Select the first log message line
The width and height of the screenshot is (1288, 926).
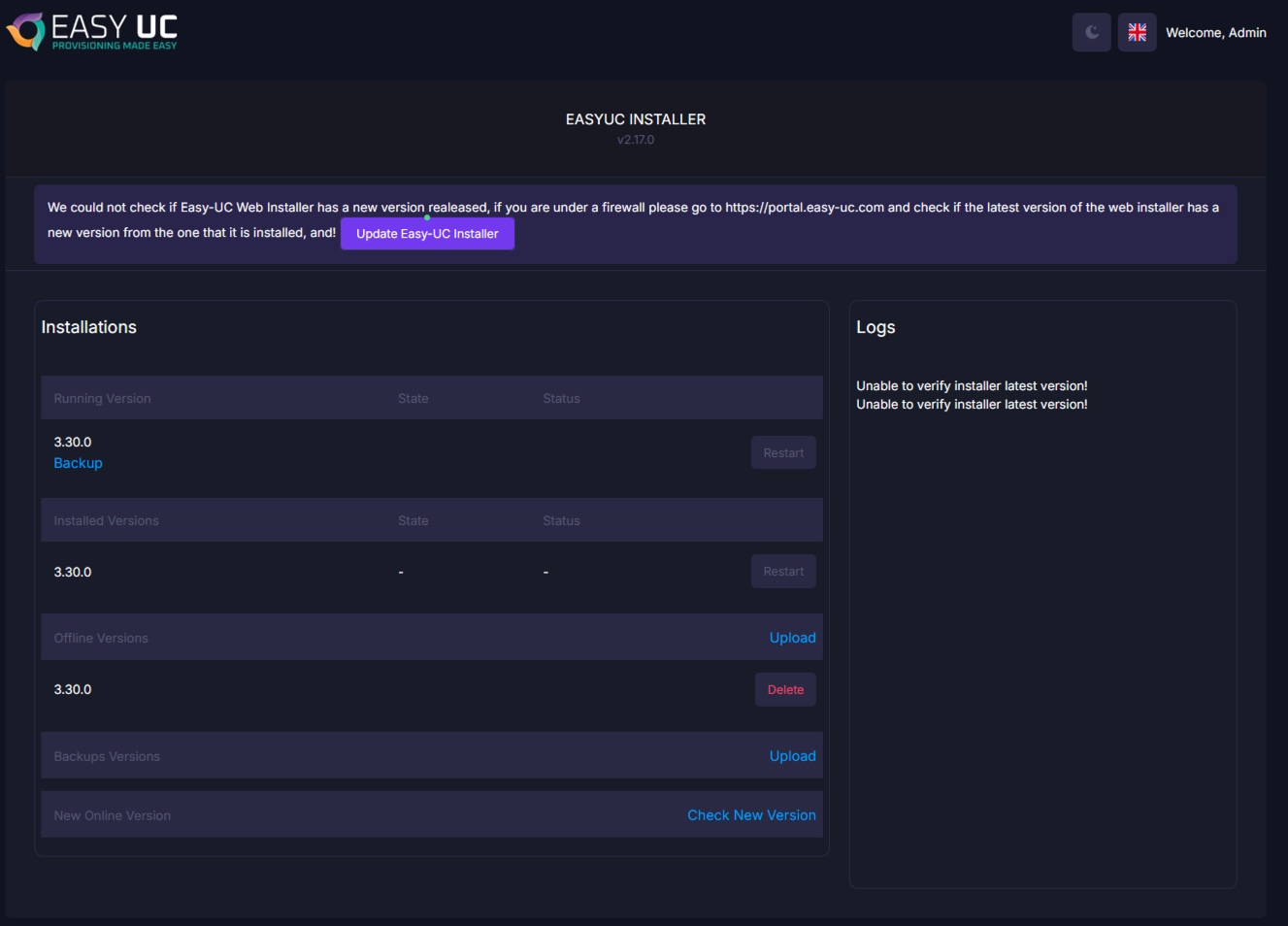point(971,385)
